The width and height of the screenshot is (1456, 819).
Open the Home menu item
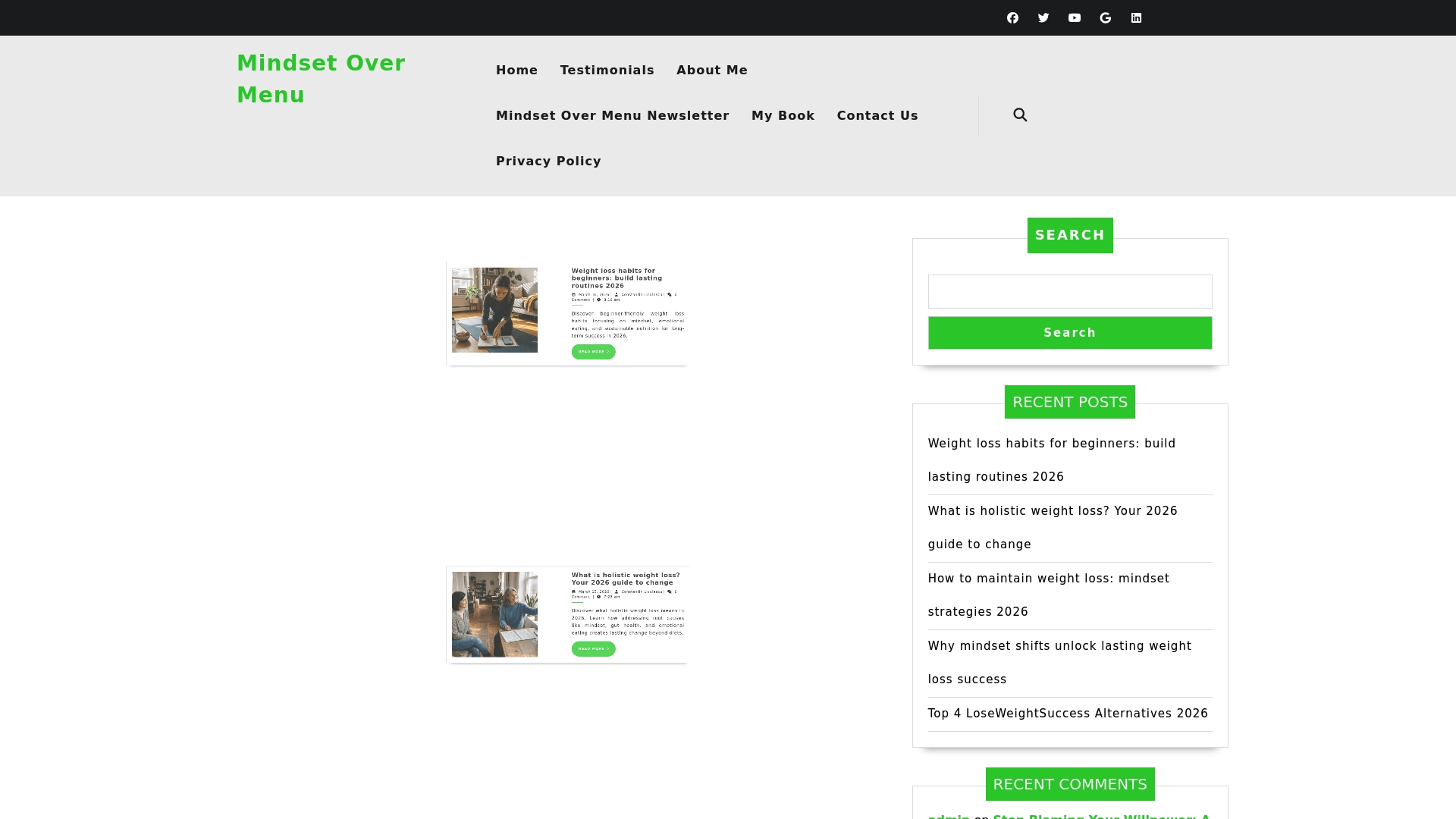click(516, 70)
